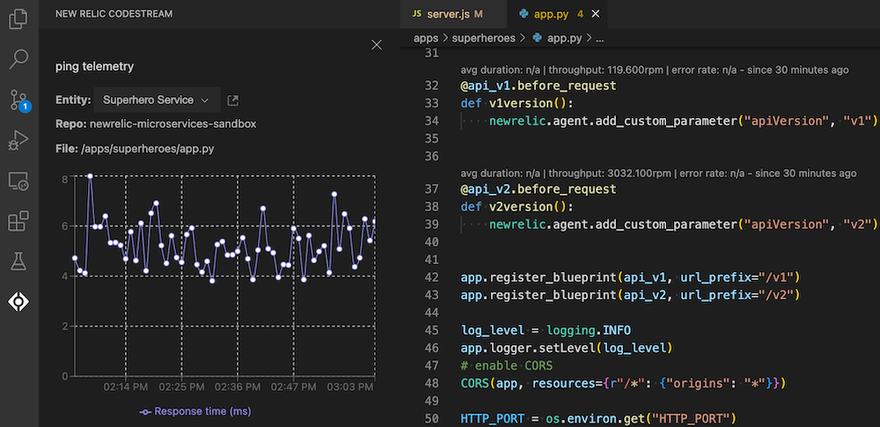
Task: Close the ping telemetry panel
Action: coord(376,45)
